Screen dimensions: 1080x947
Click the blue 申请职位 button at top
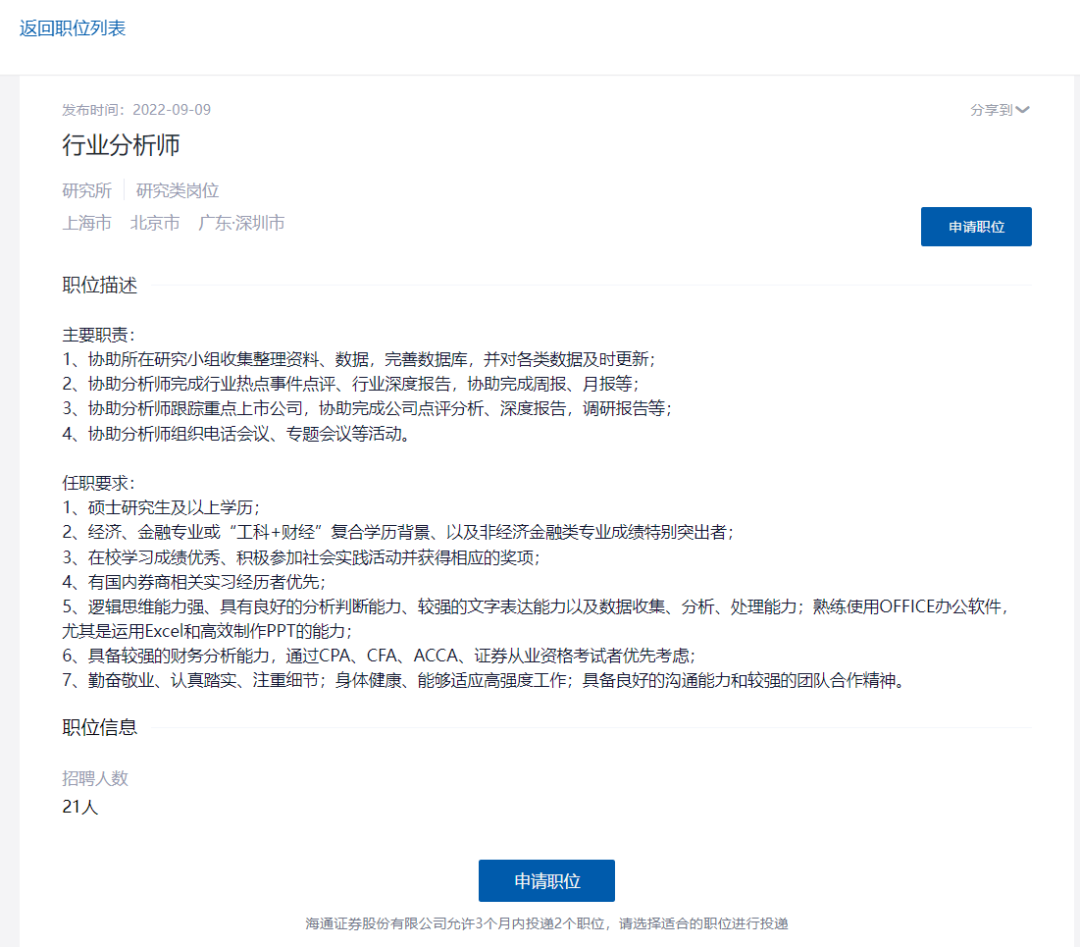point(975,227)
